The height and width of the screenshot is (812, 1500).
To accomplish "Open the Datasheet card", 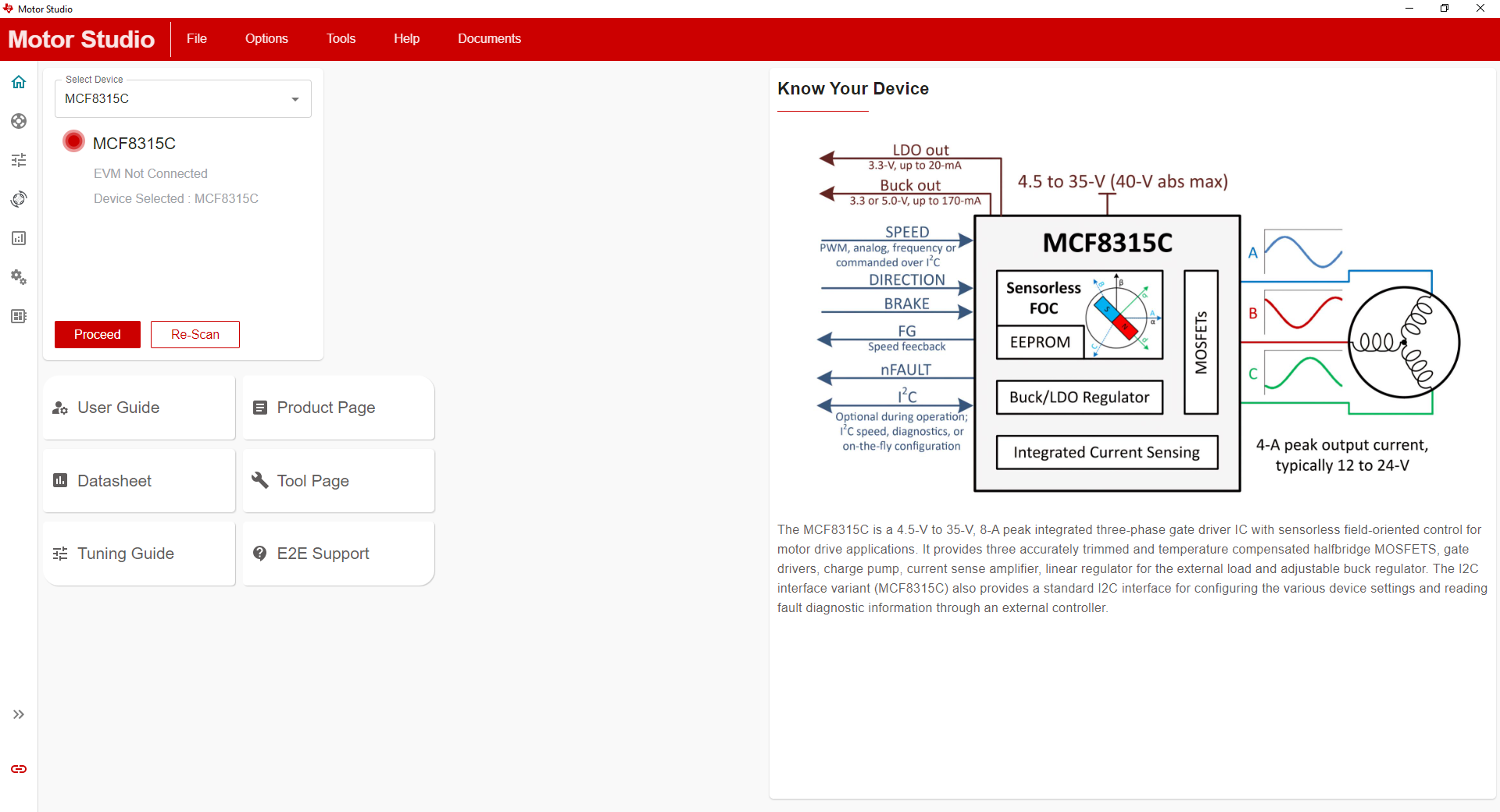I will (139, 481).
